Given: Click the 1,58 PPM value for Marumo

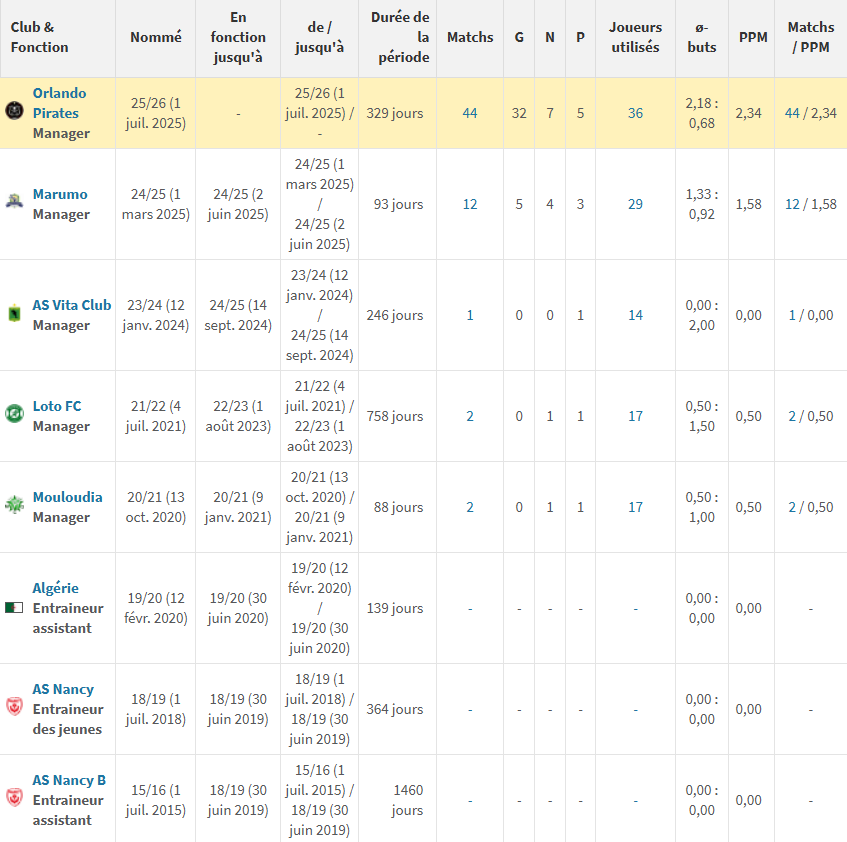Looking at the screenshot, I should pyautogui.click(x=748, y=204).
